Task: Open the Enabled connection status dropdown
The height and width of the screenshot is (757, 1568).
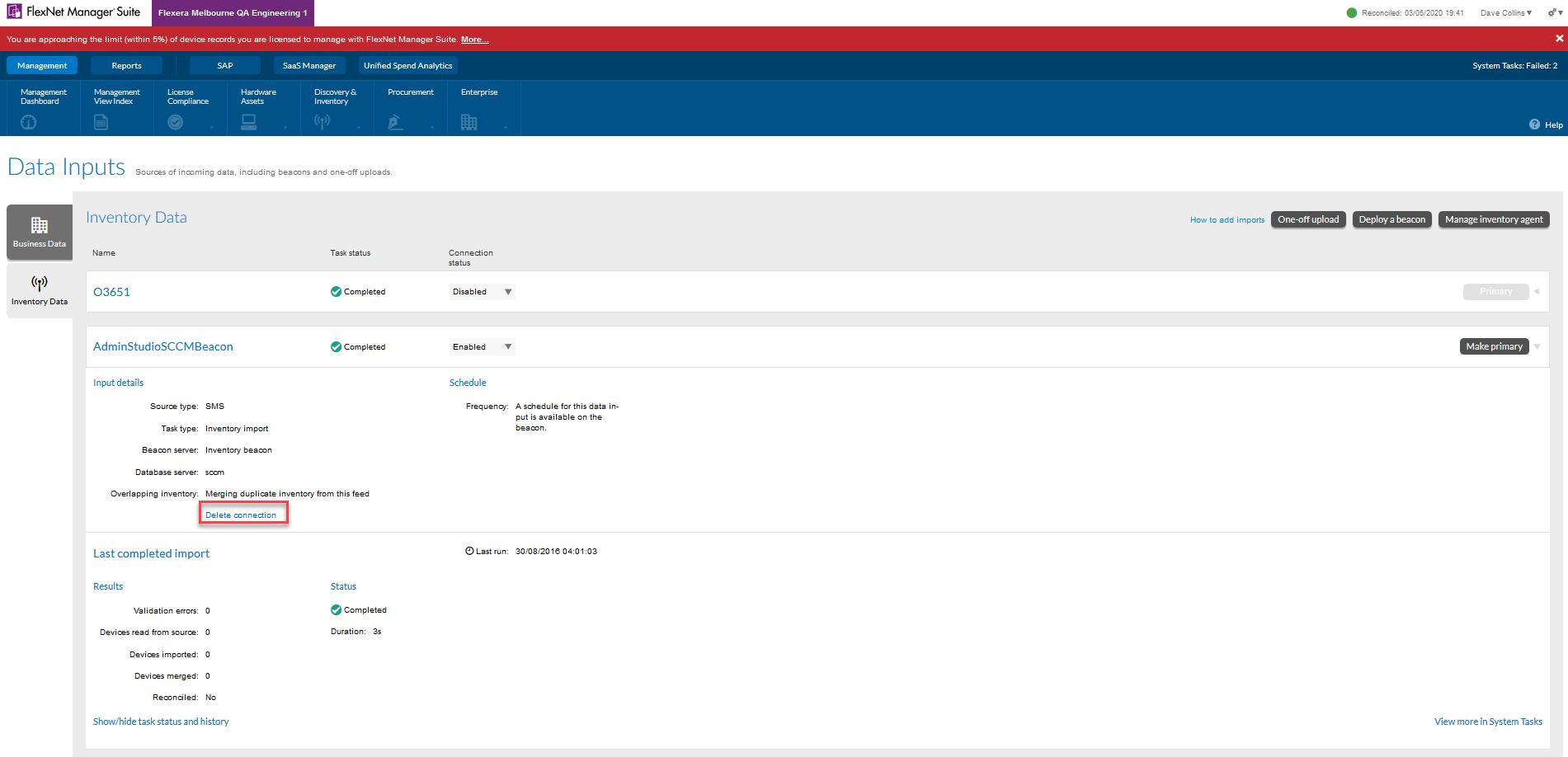Action: (482, 346)
